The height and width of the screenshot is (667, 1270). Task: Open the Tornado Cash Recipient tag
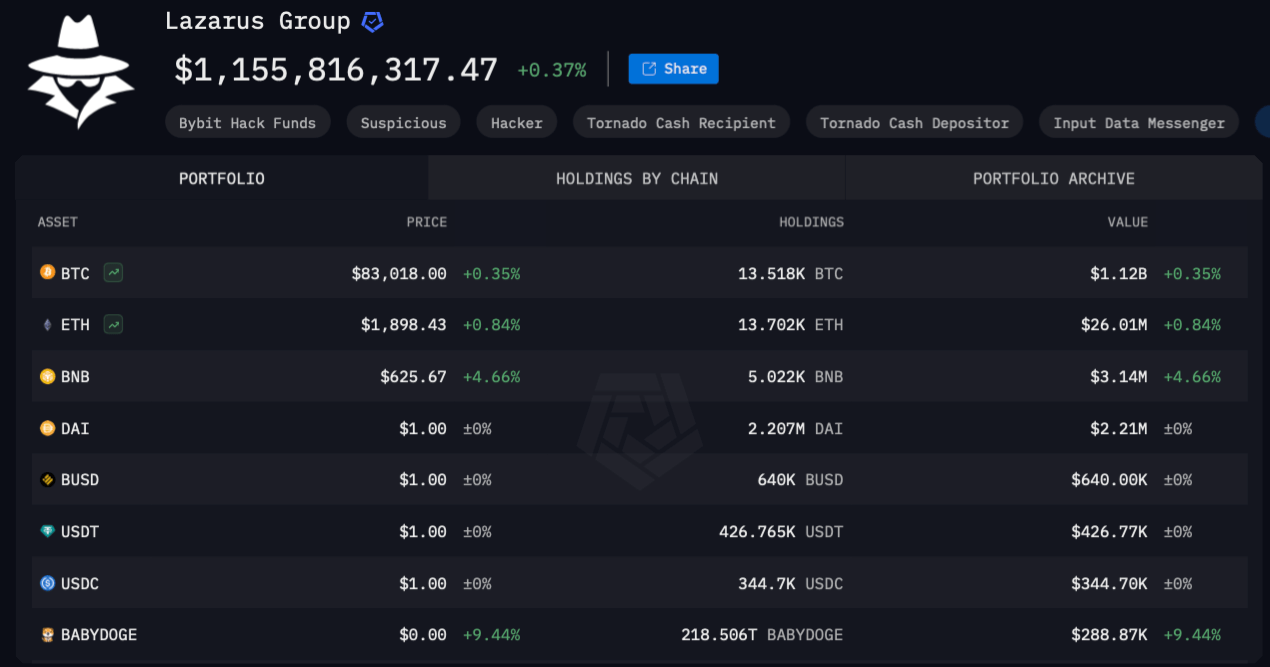[681, 123]
